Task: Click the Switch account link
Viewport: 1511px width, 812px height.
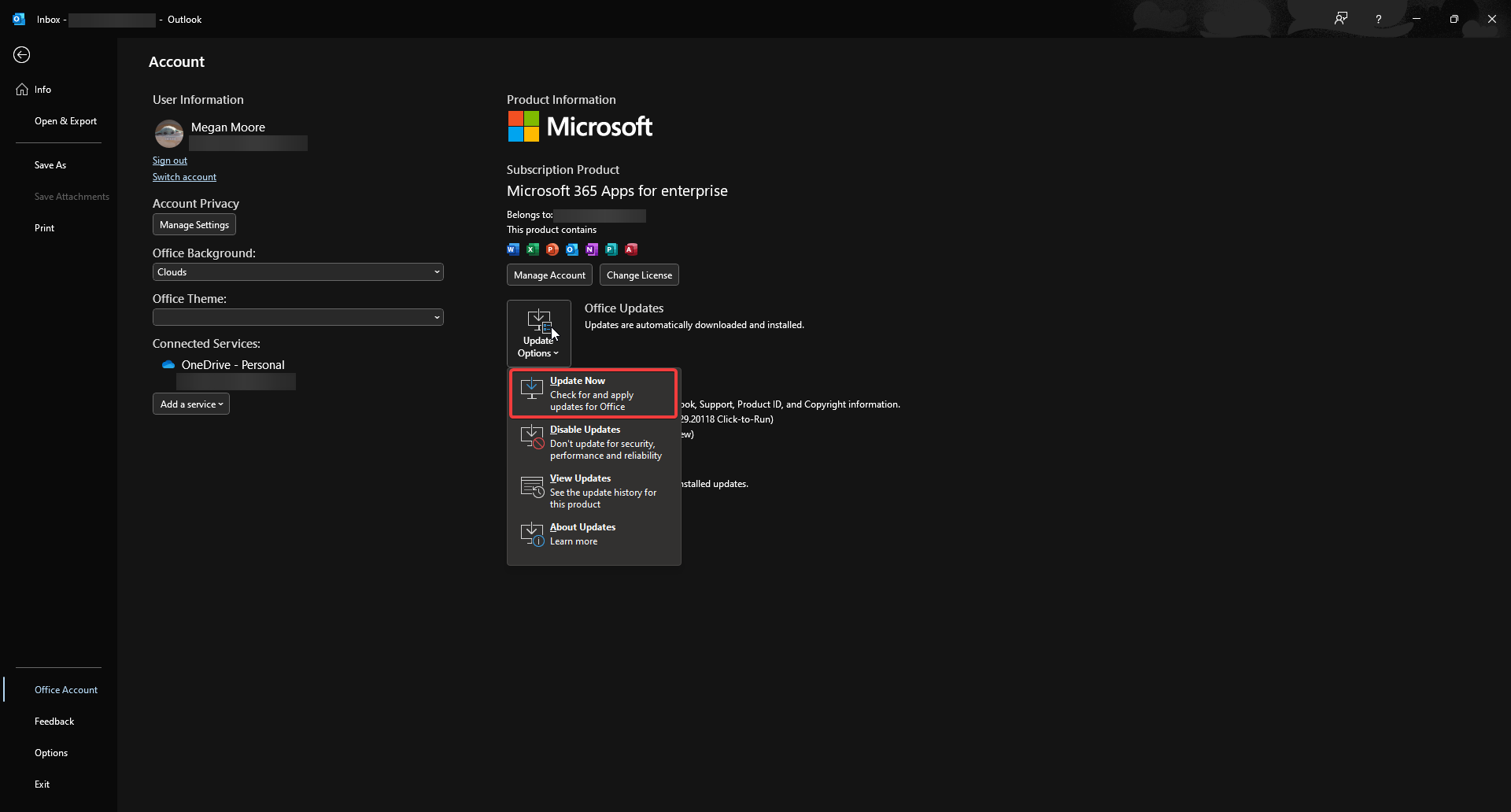Action: [184, 177]
